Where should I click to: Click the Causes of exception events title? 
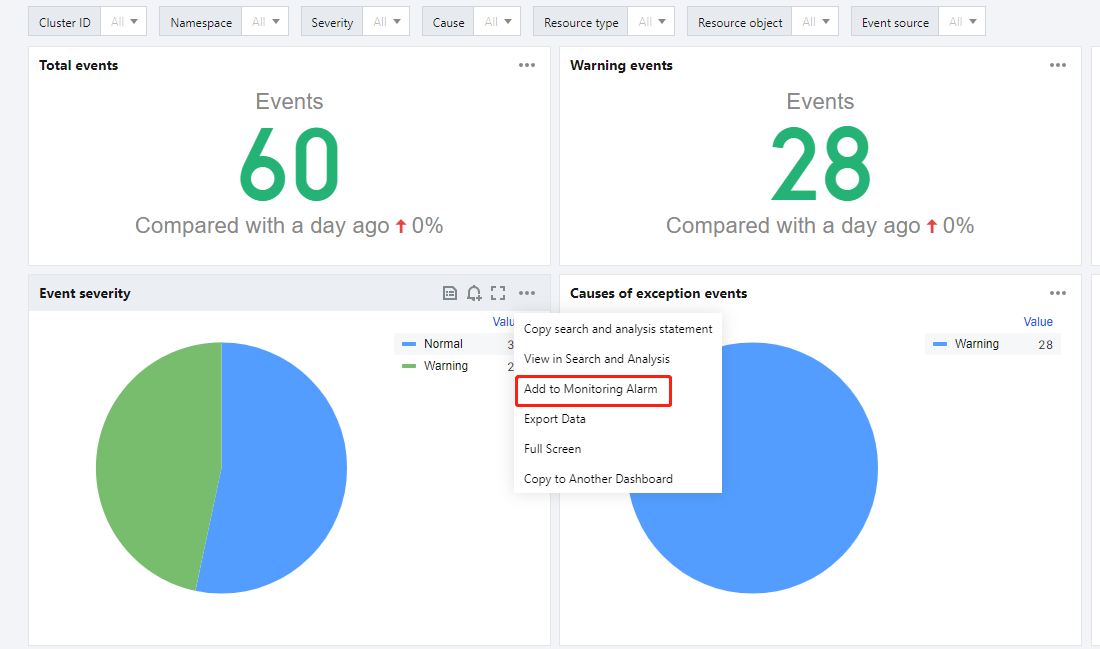click(x=659, y=293)
